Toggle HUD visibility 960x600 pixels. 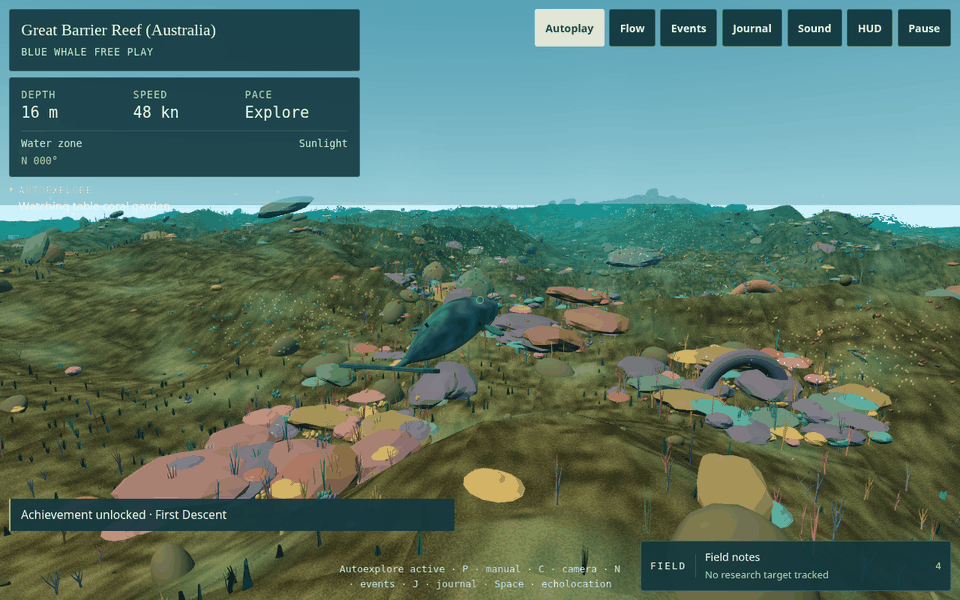869,28
